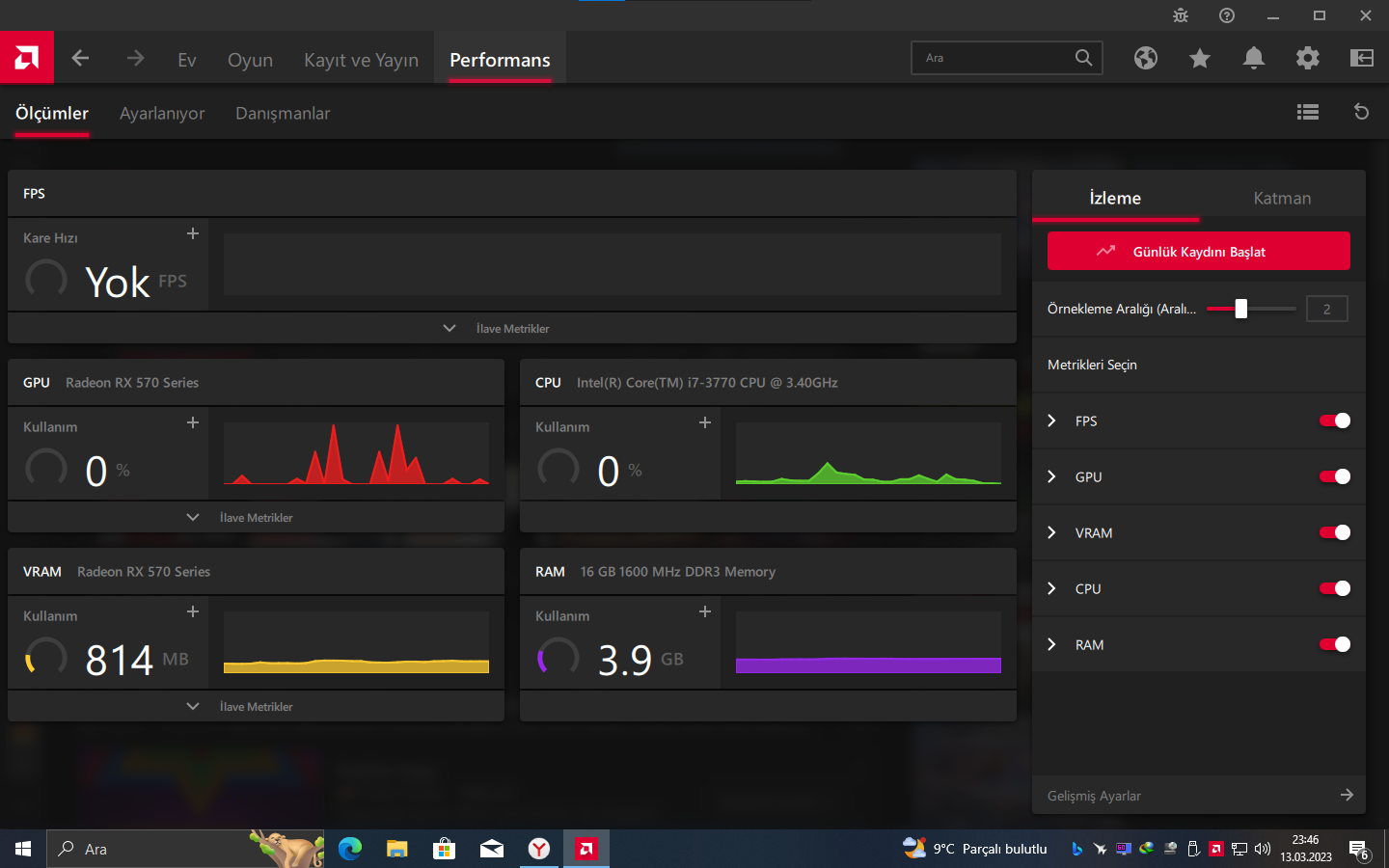The height and width of the screenshot is (868, 1389).
Task: Toggle the sidebar panel icon
Action: [1362, 58]
